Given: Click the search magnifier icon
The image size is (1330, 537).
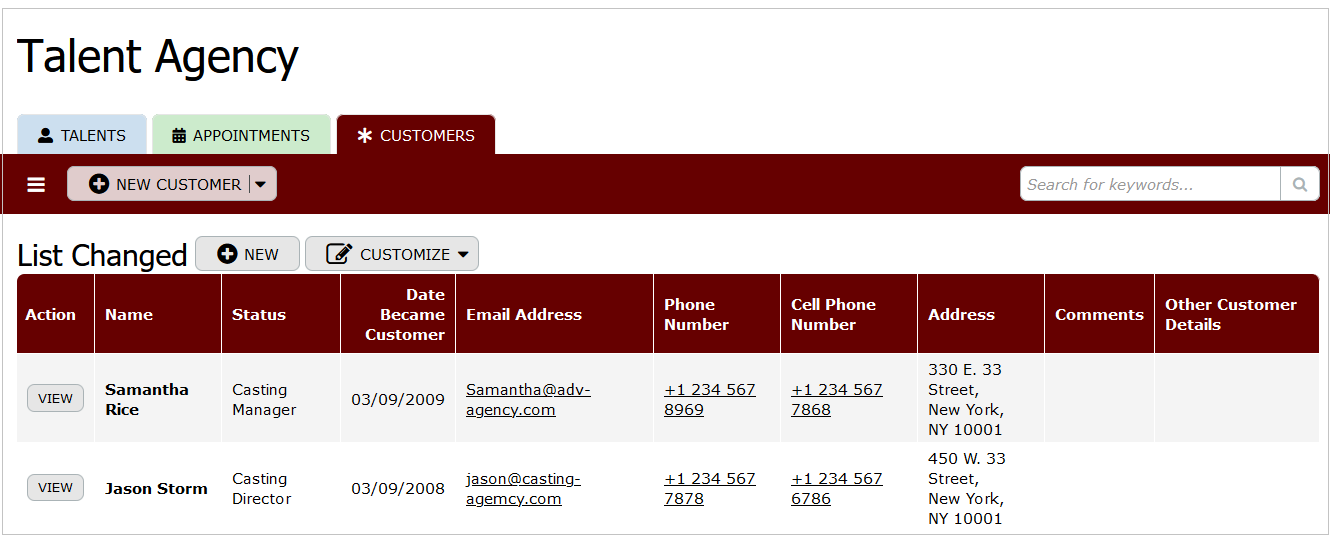Looking at the screenshot, I should 1299,184.
